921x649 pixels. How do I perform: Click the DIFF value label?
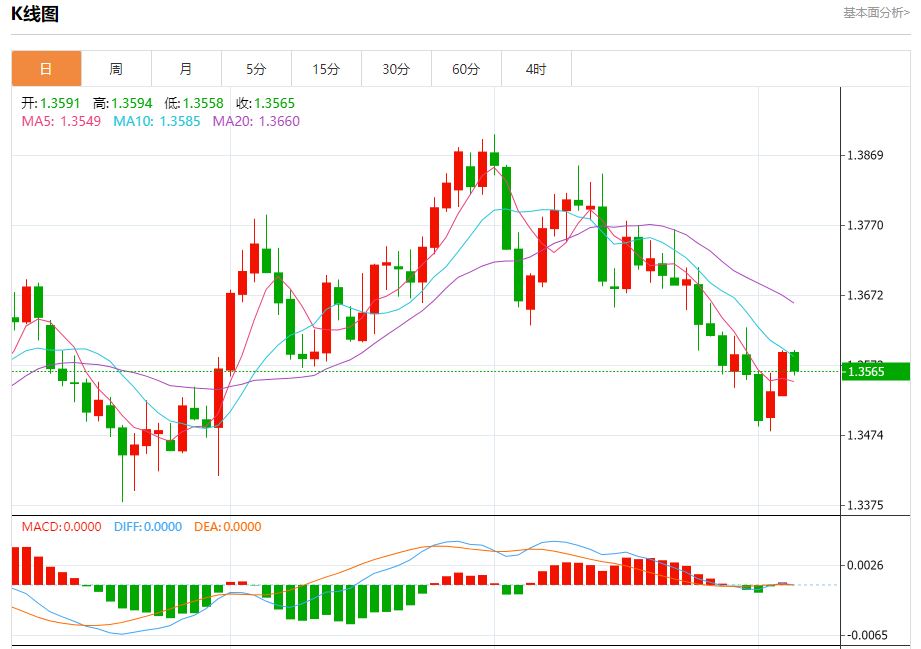(x=148, y=526)
